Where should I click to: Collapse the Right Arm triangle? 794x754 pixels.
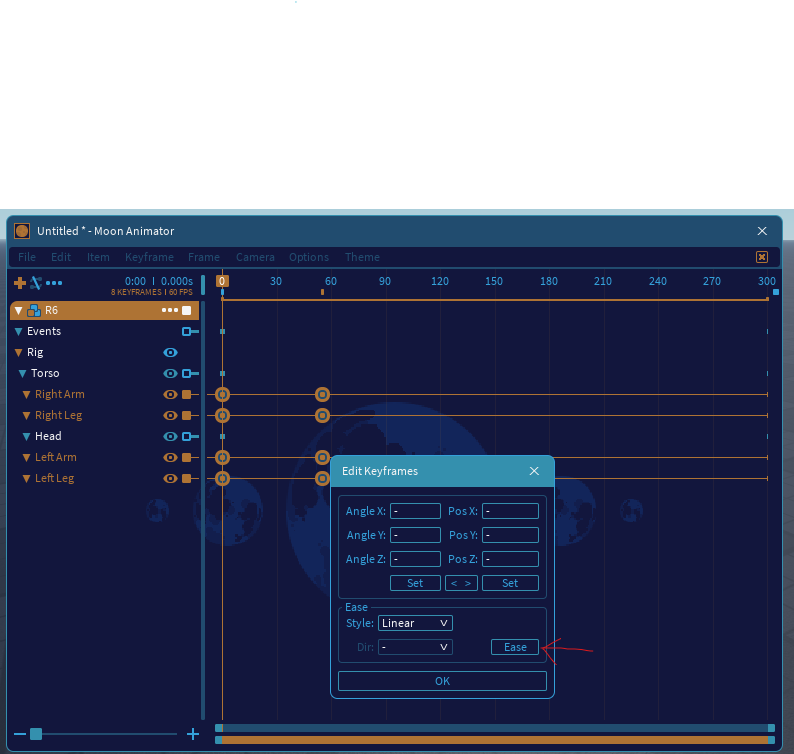(x=27, y=394)
